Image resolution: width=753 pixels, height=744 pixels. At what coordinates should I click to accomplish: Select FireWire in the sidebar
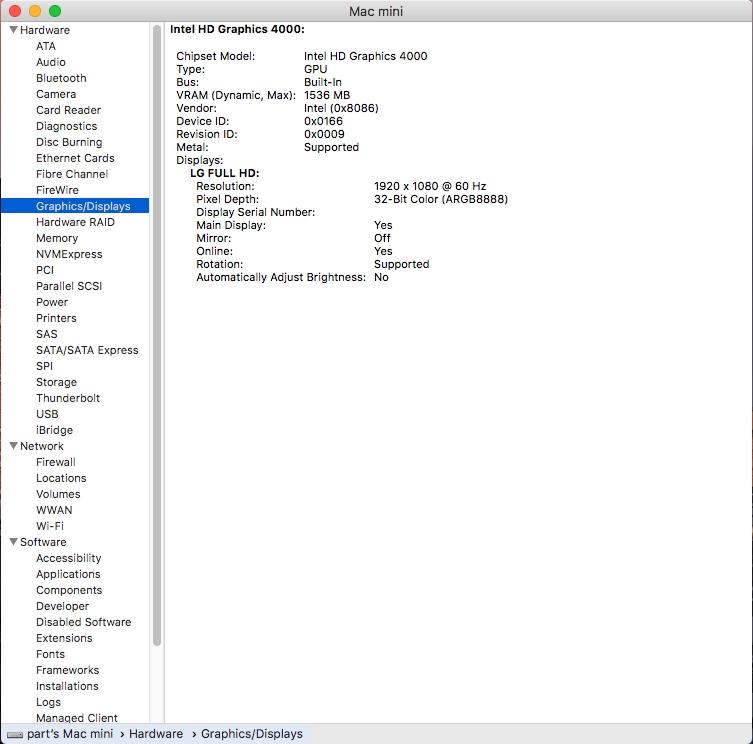[57, 190]
